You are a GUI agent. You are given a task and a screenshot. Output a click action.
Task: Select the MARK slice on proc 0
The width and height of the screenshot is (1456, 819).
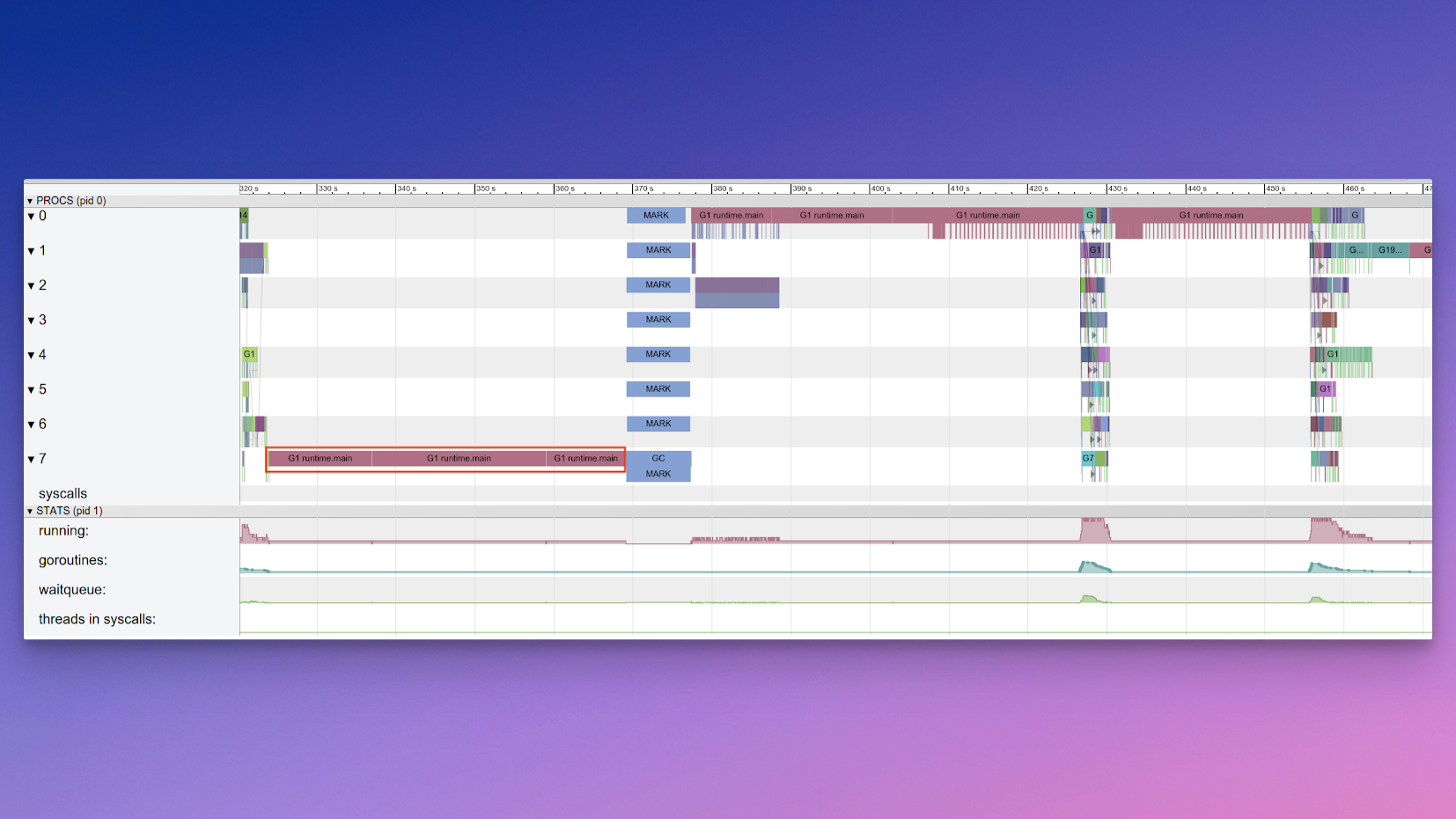tap(656, 215)
